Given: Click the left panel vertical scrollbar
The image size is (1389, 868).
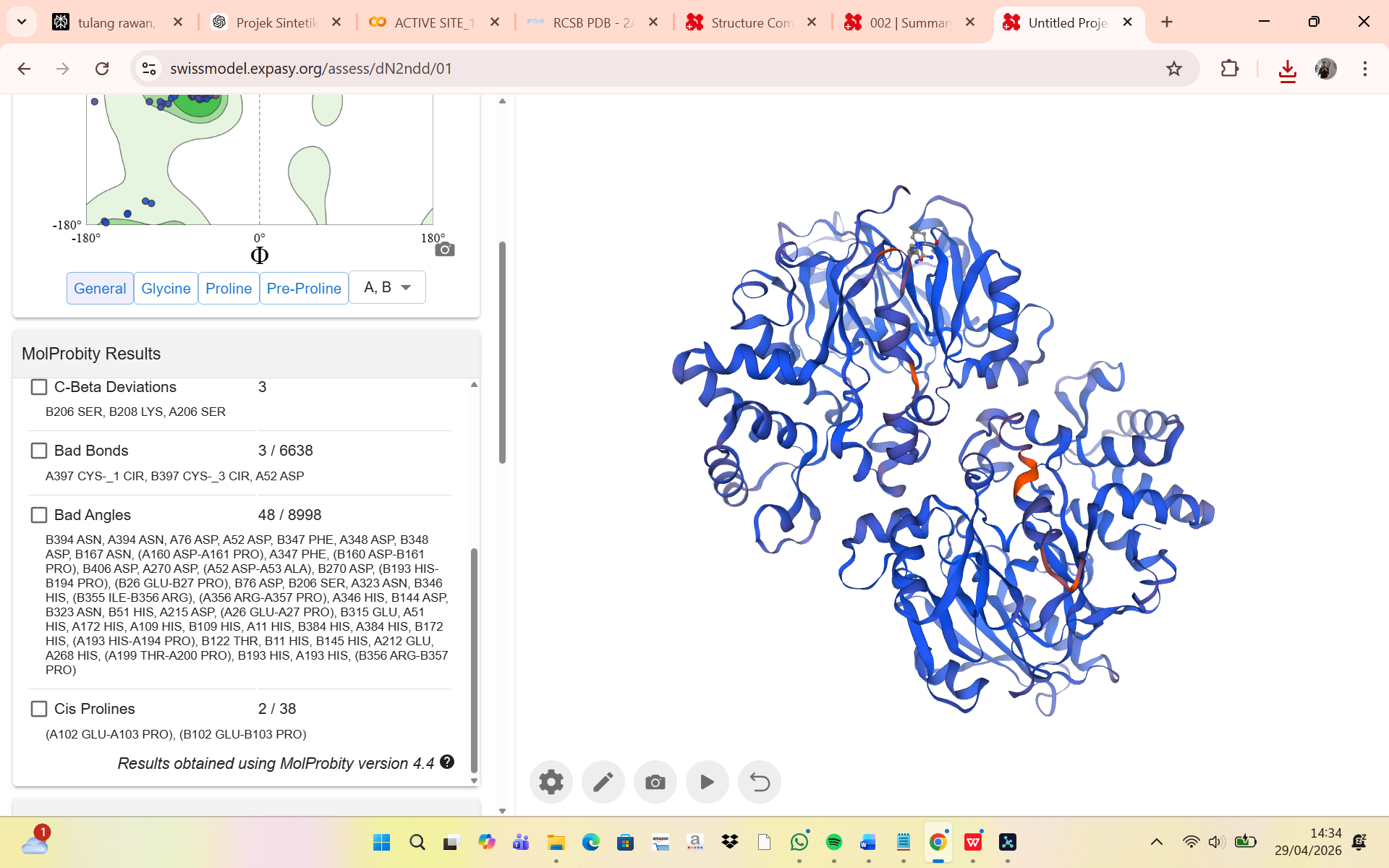Looking at the screenshot, I should tap(502, 352).
